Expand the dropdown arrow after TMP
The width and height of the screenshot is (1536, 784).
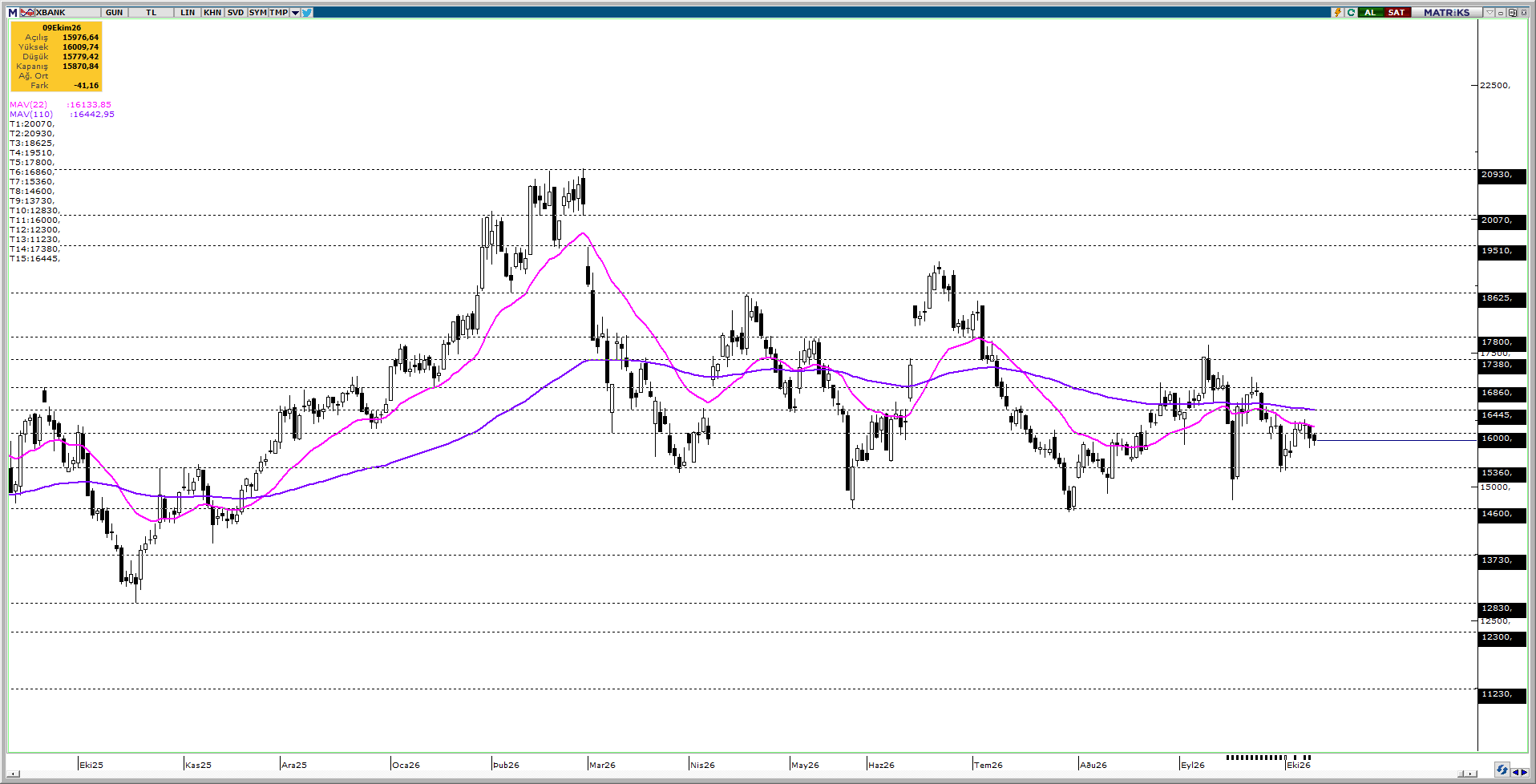tap(295, 12)
